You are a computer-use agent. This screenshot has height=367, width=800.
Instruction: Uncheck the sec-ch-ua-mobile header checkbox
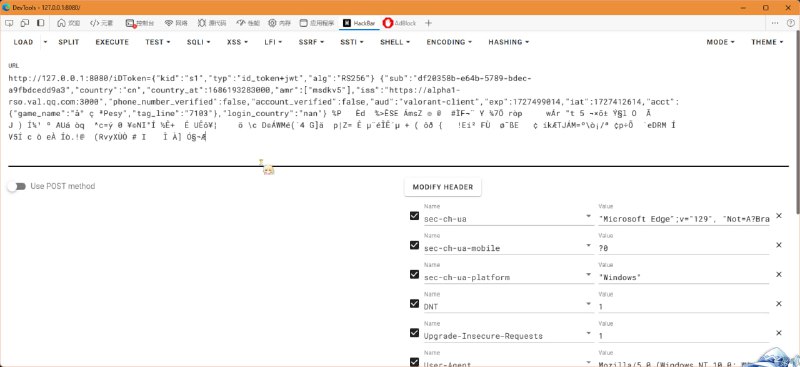[414, 245]
